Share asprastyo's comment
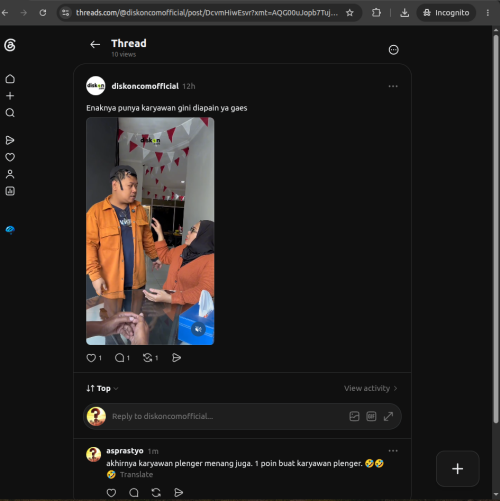Viewport: 500px width, 501px height. point(179,493)
